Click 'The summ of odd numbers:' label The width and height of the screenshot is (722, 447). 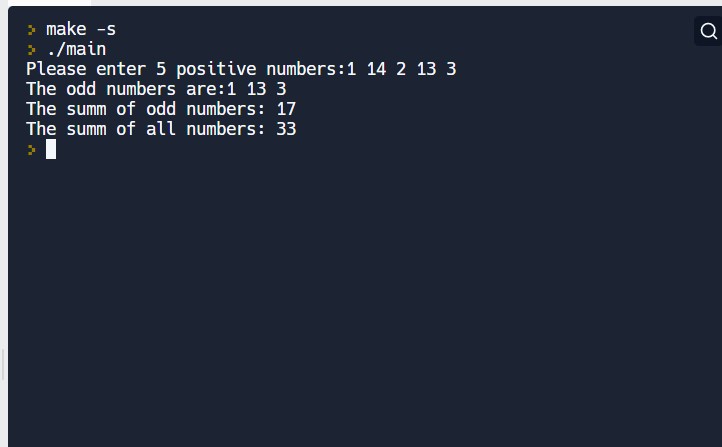point(145,109)
